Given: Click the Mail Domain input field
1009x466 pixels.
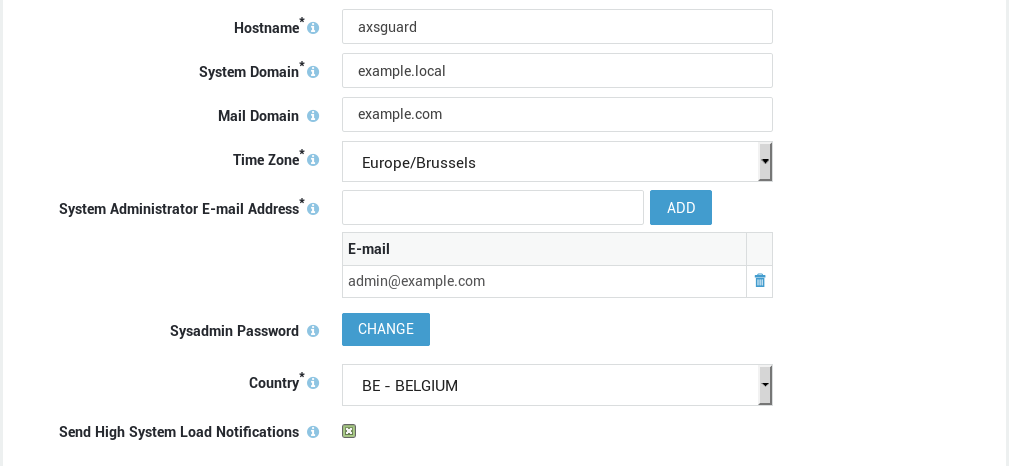Looking at the screenshot, I should [x=557, y=114].
